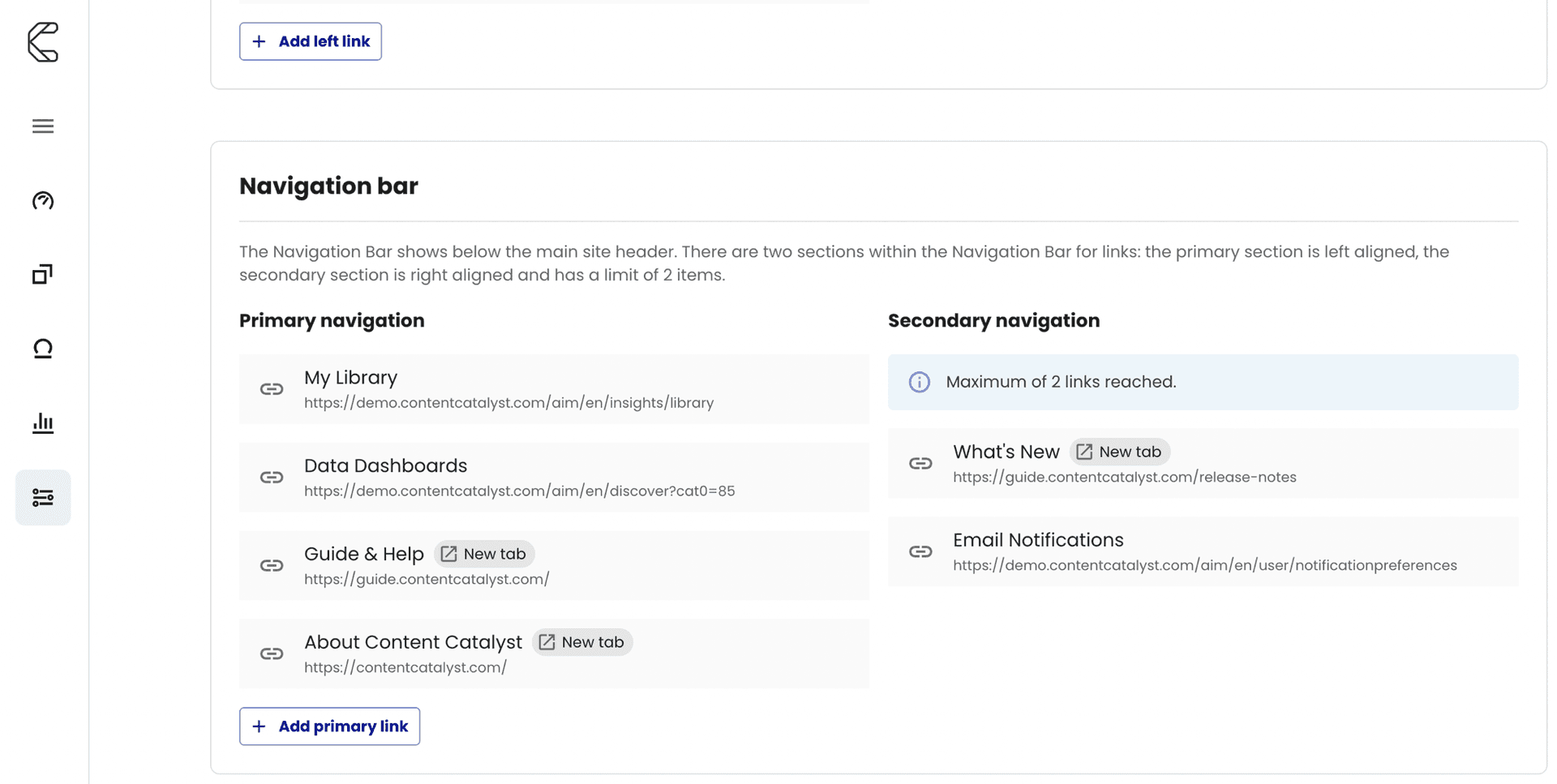Click the Maximum of 2 links reached notice
This screenshot has width=1557, height=784.
coord(1203,382)
